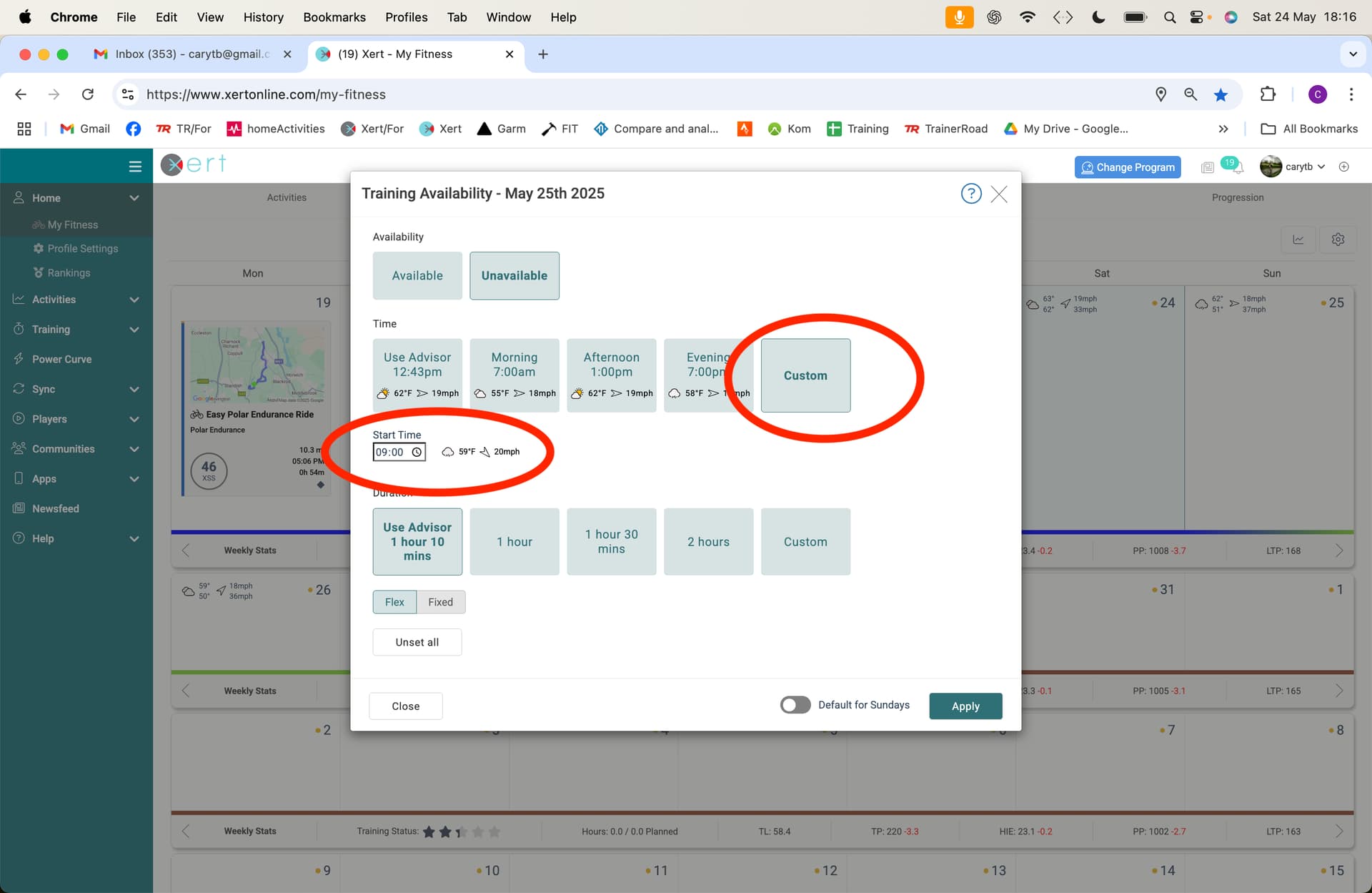Reload the page with refresh icon
1372x893 pixels.
(88, 94)
